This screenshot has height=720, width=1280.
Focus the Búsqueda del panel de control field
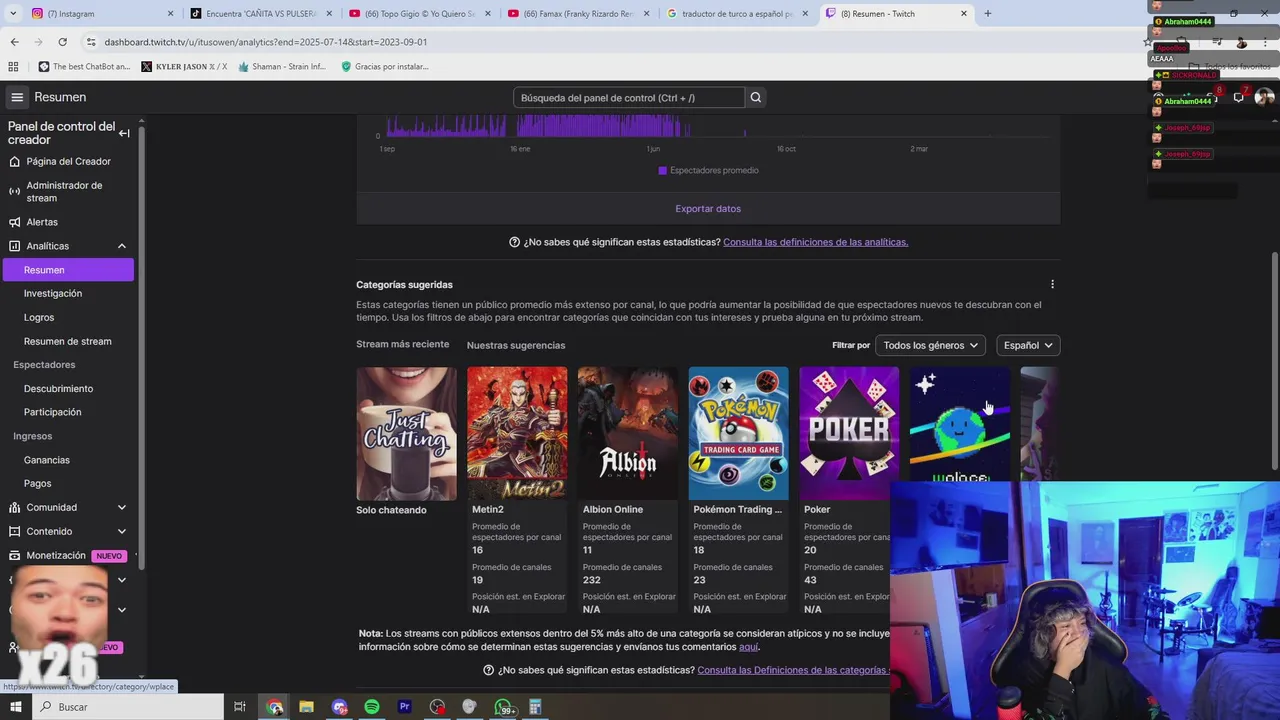pos(629,97)
